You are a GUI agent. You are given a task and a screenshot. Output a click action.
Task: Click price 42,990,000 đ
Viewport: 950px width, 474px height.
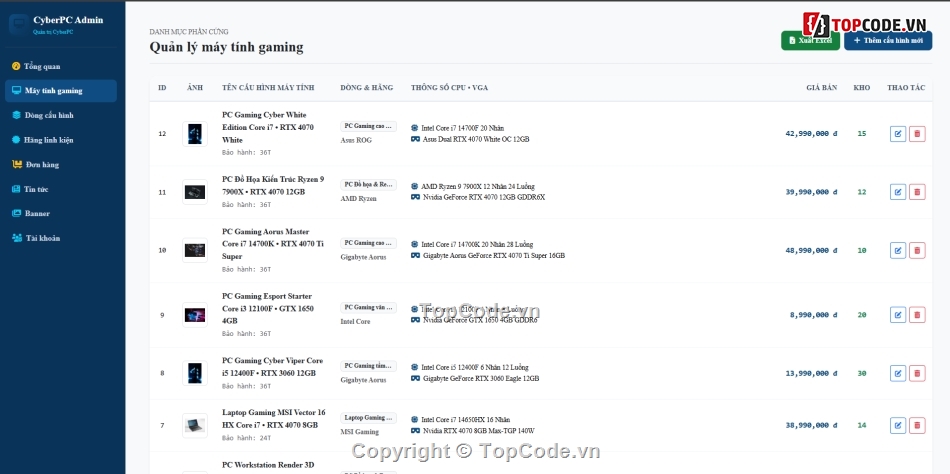point(811,133)
